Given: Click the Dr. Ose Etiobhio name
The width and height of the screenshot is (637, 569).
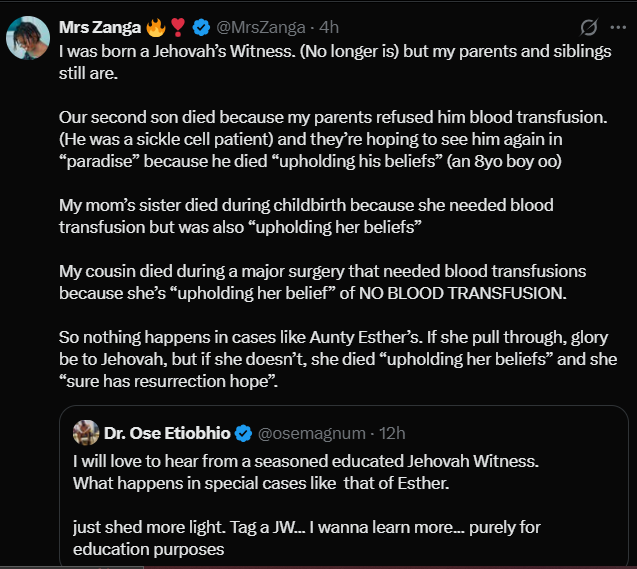Looking at the screenshot, I should 167,433.
